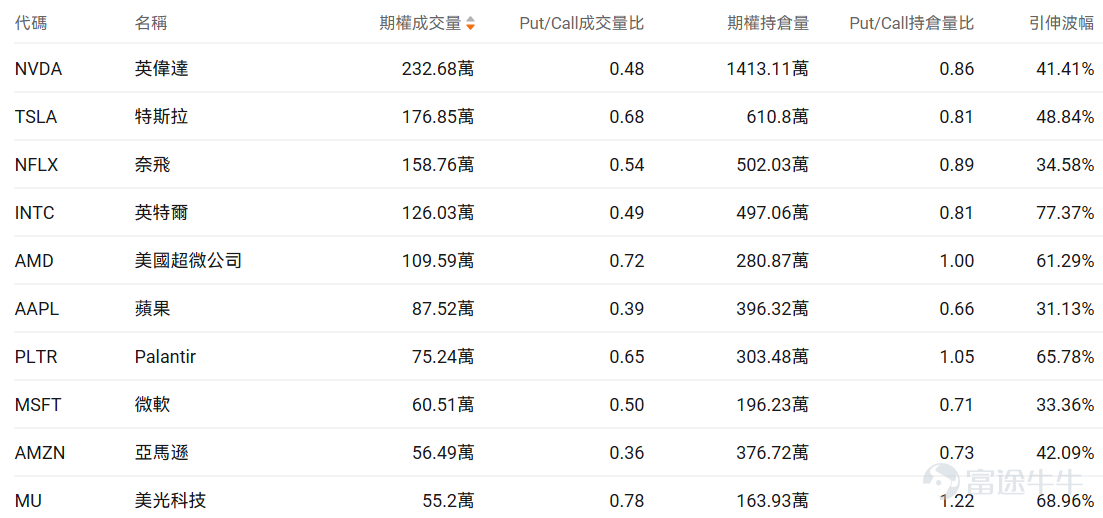Select the volume value 176.85萬
This screenshot has height=518, width=1103.
coord(438,117)
